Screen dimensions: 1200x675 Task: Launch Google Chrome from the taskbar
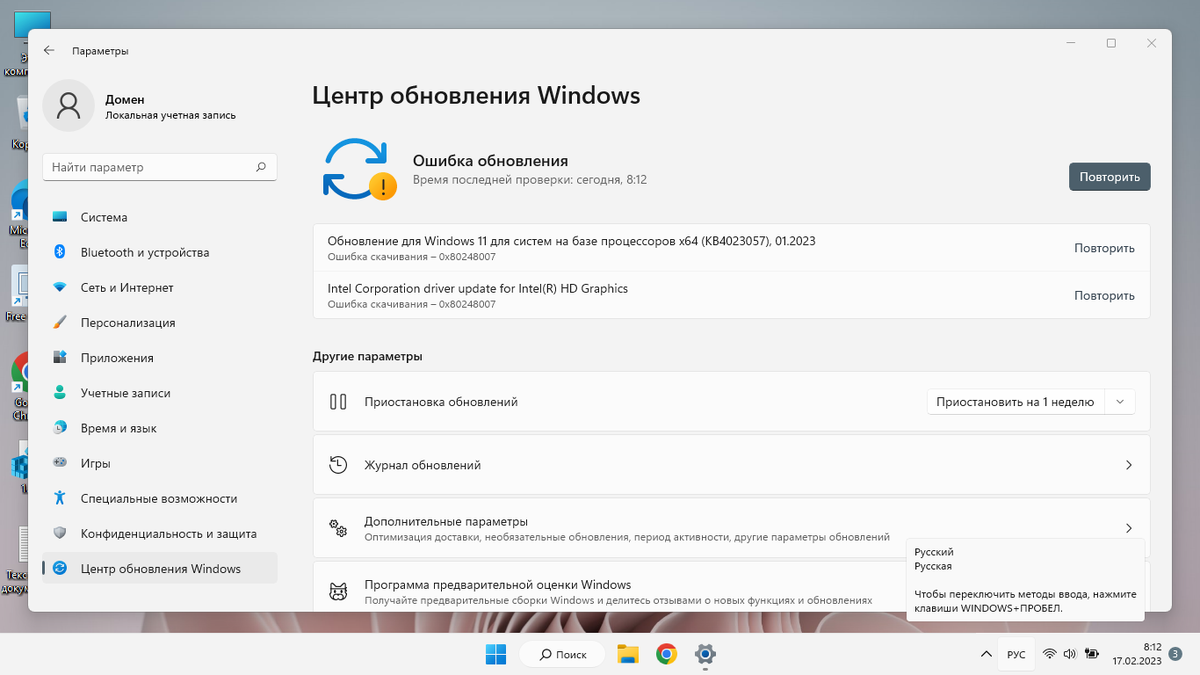(x=666, y=654)
